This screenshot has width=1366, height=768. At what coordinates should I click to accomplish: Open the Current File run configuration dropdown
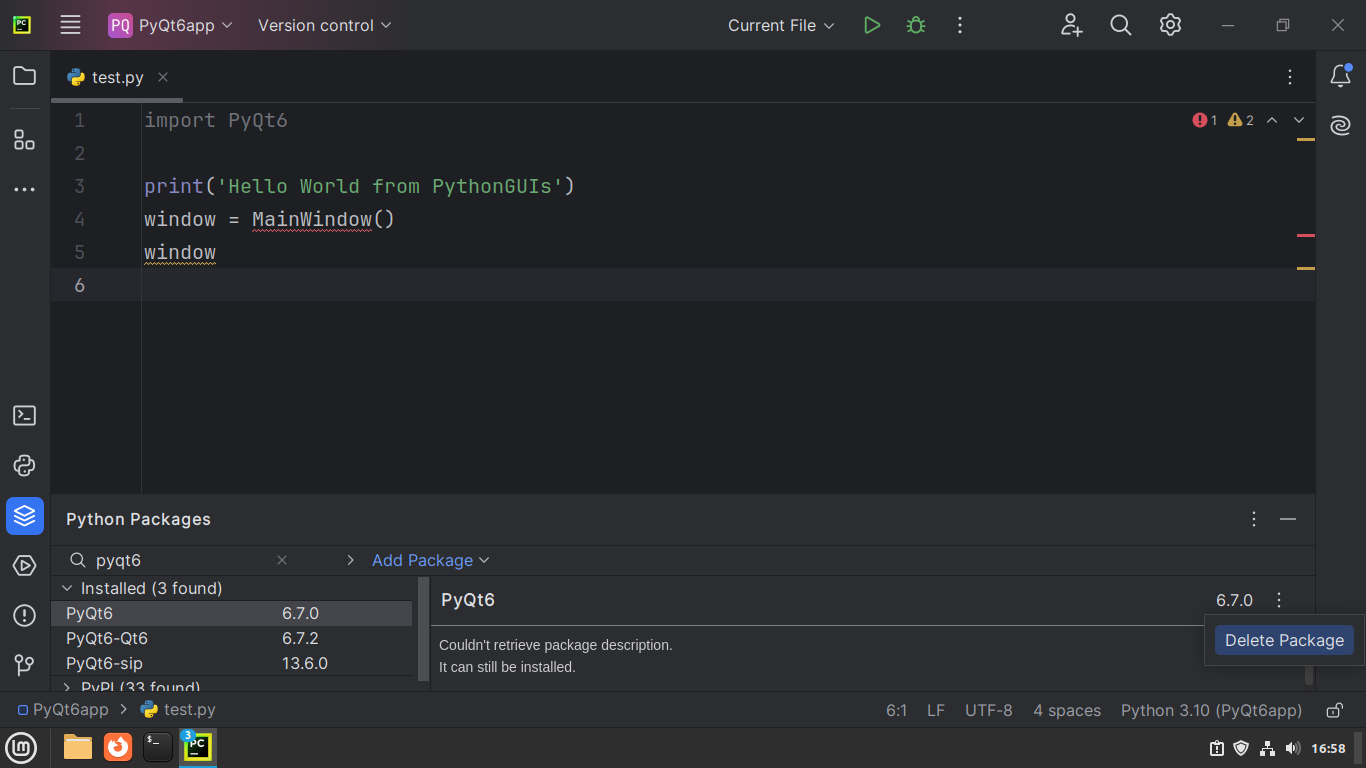[781, 25]
